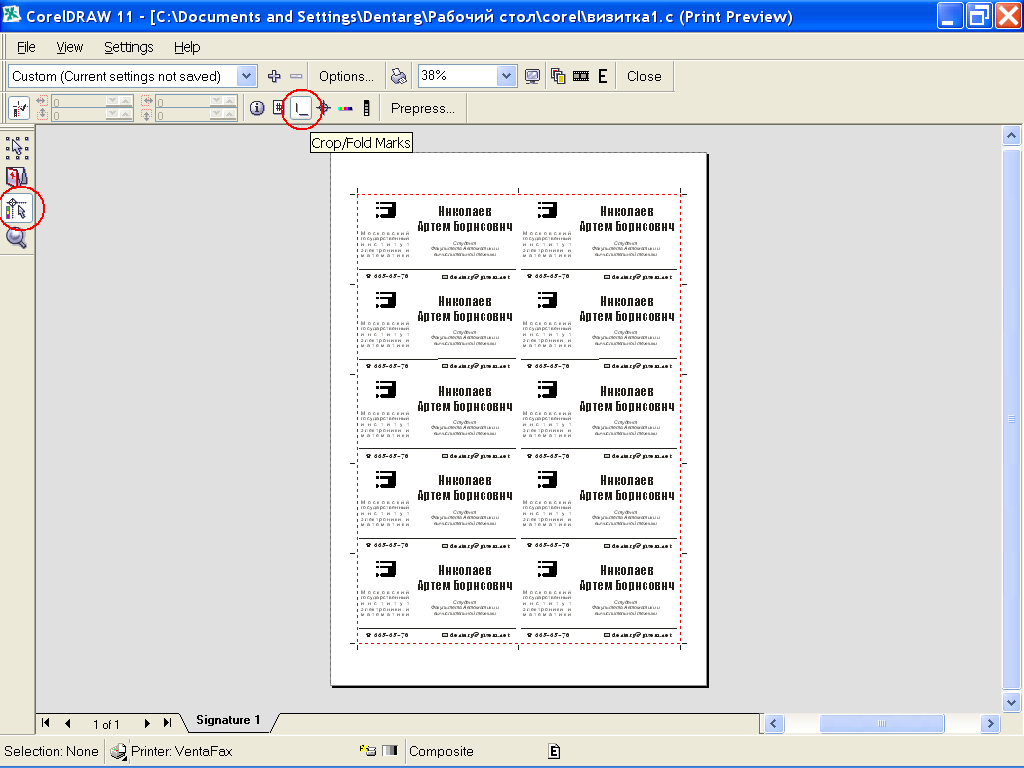Switch to the Signature 1 tab
Image resolution: width=1024 pixels, height=768 pixels.
(x=228, y=720)
